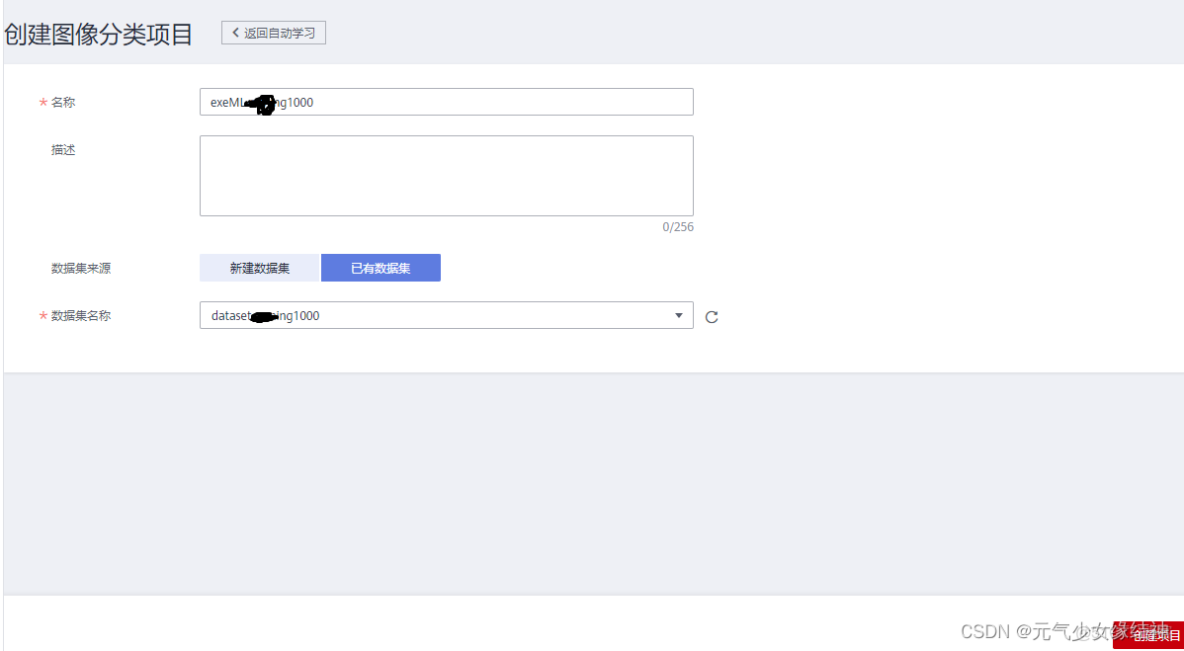
Task: Click the 描述 field label
Action: 63,150
